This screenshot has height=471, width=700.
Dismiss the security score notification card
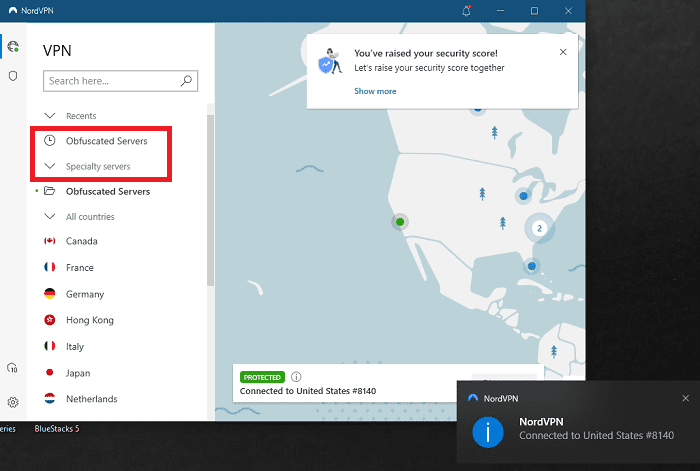click(x=563, y=52)
